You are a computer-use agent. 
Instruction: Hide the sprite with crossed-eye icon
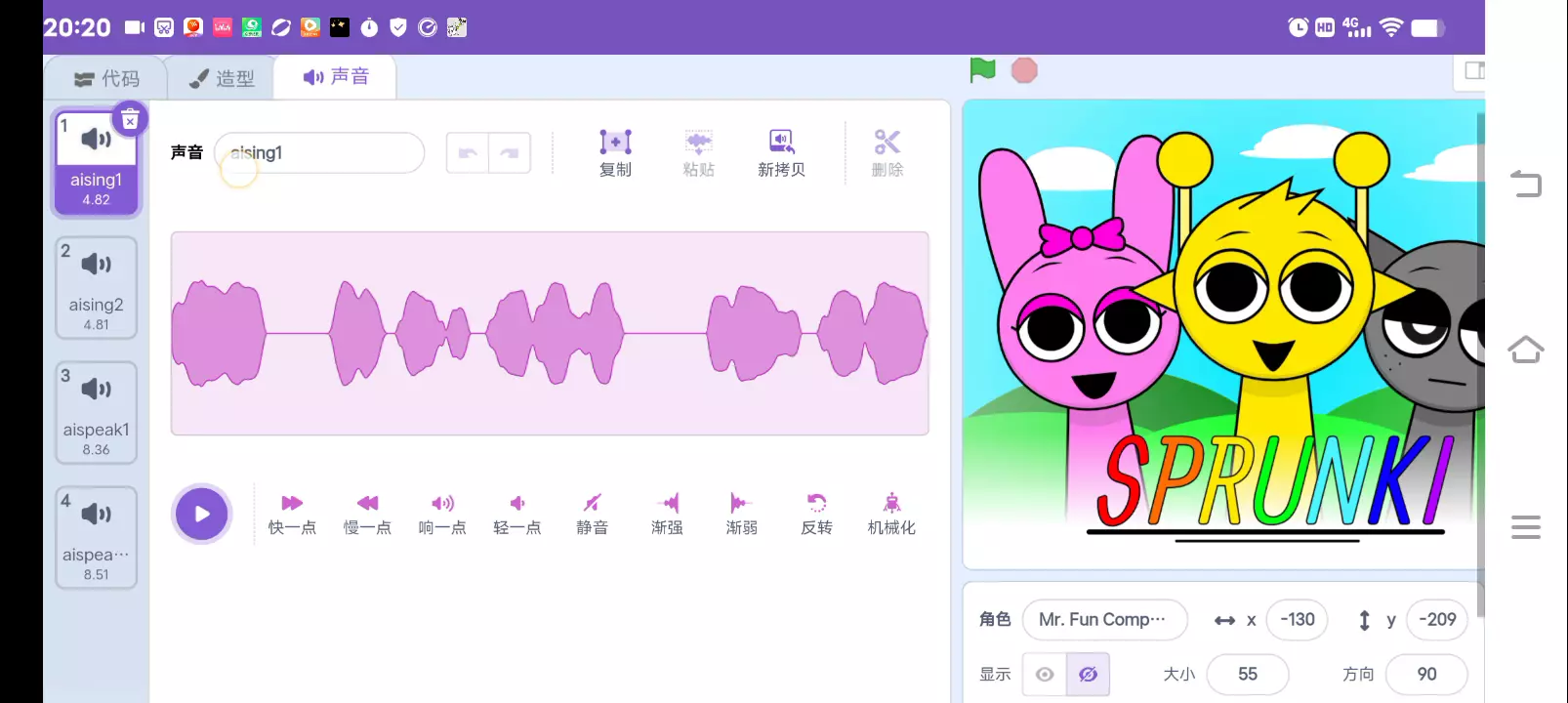click(x=1088, y=675)
